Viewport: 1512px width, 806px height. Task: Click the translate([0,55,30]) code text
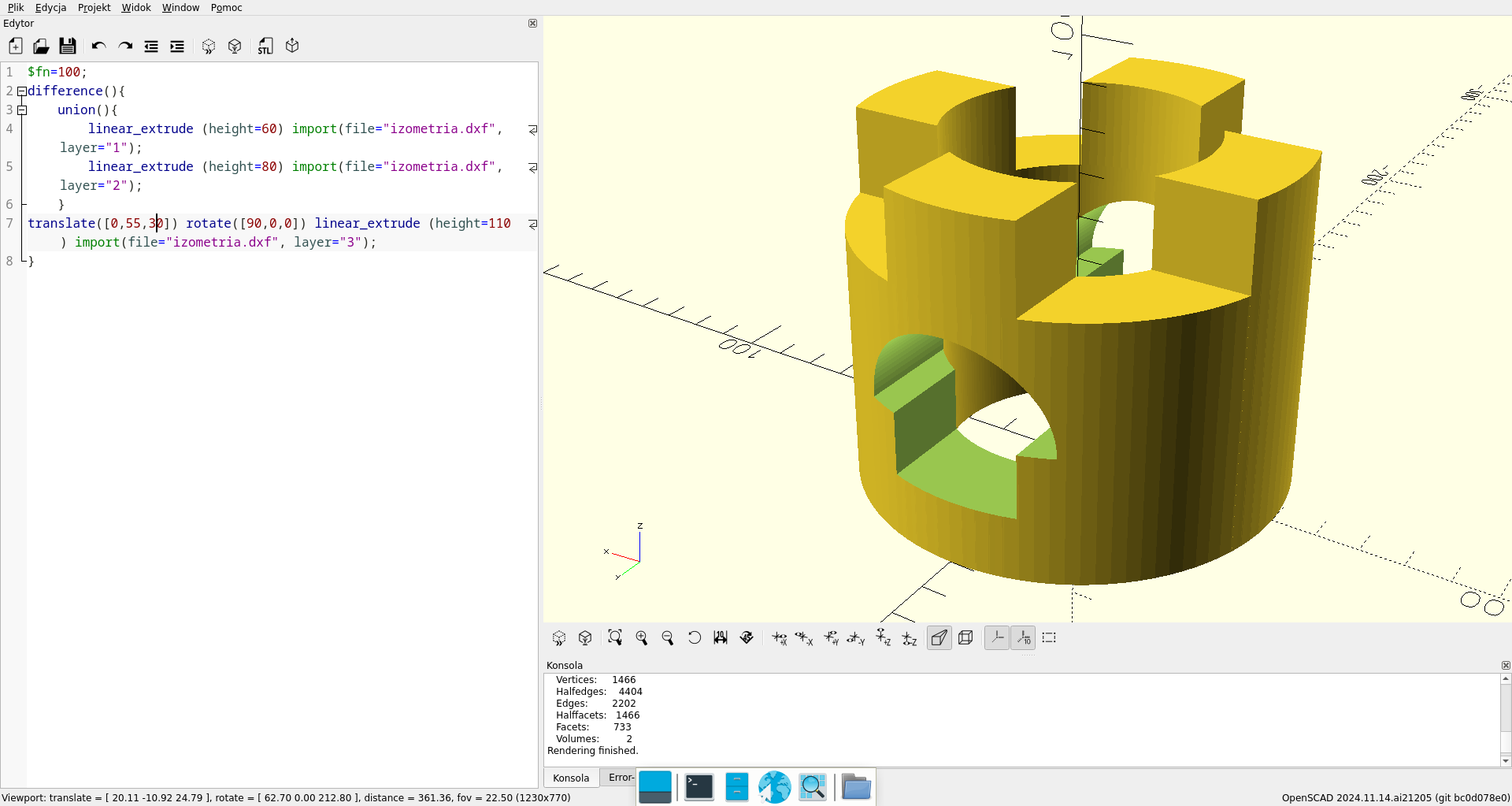coord(103,224)
